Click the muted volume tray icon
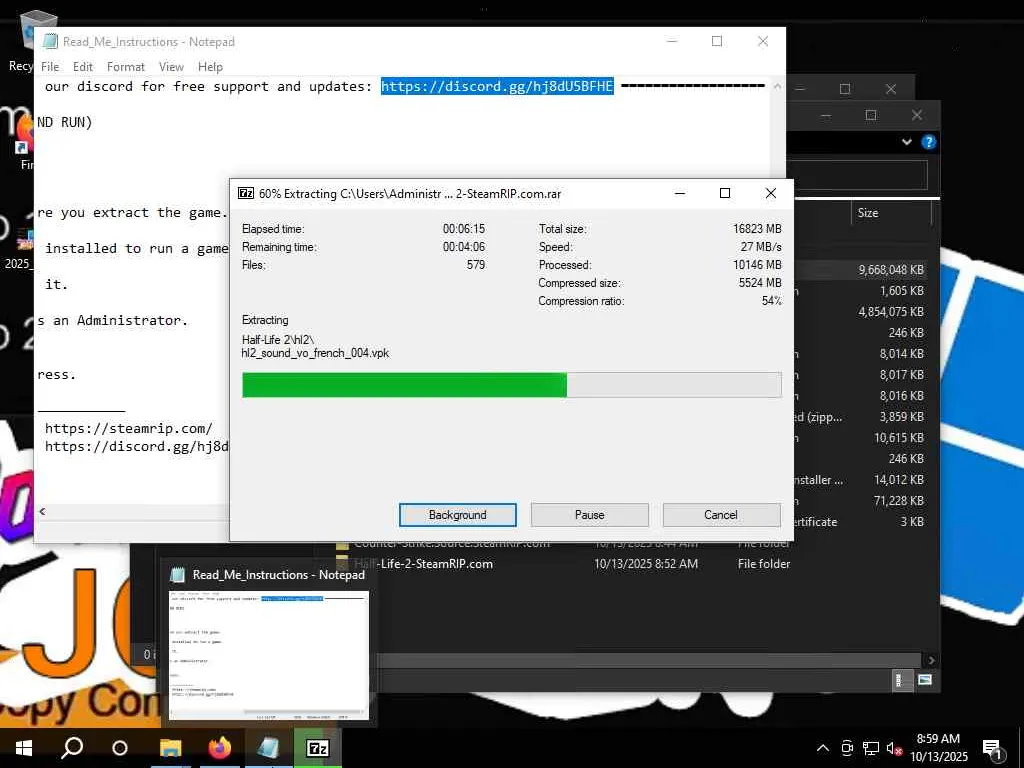The width and height of the screenshot is (1024, 768). tap(894, 748)
